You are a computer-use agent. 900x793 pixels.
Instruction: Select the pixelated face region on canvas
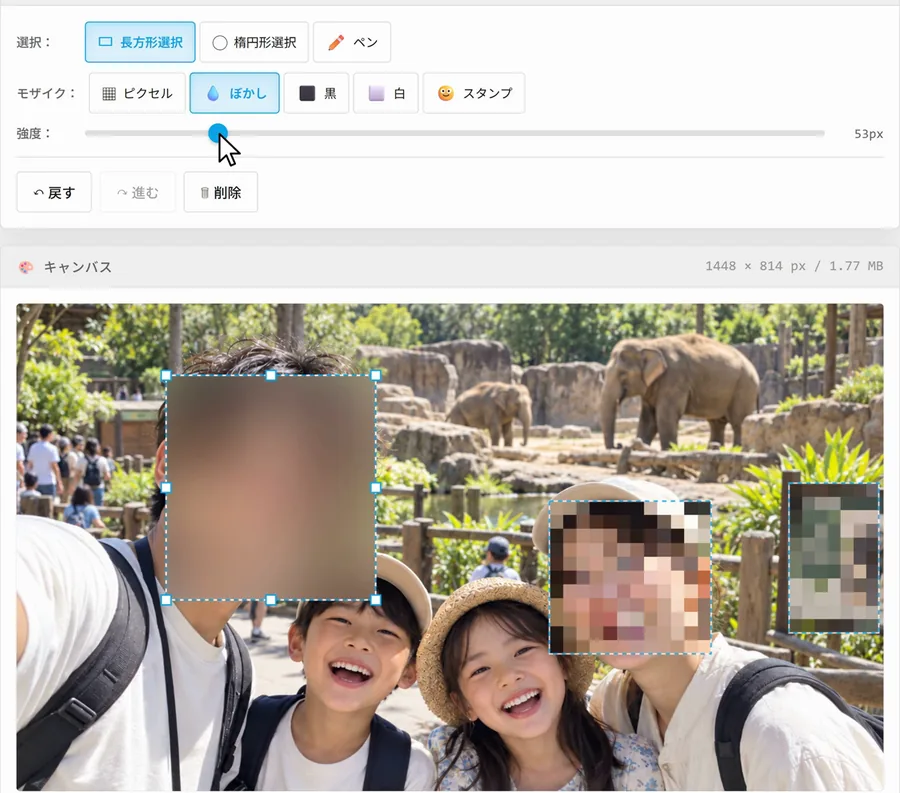630,577
